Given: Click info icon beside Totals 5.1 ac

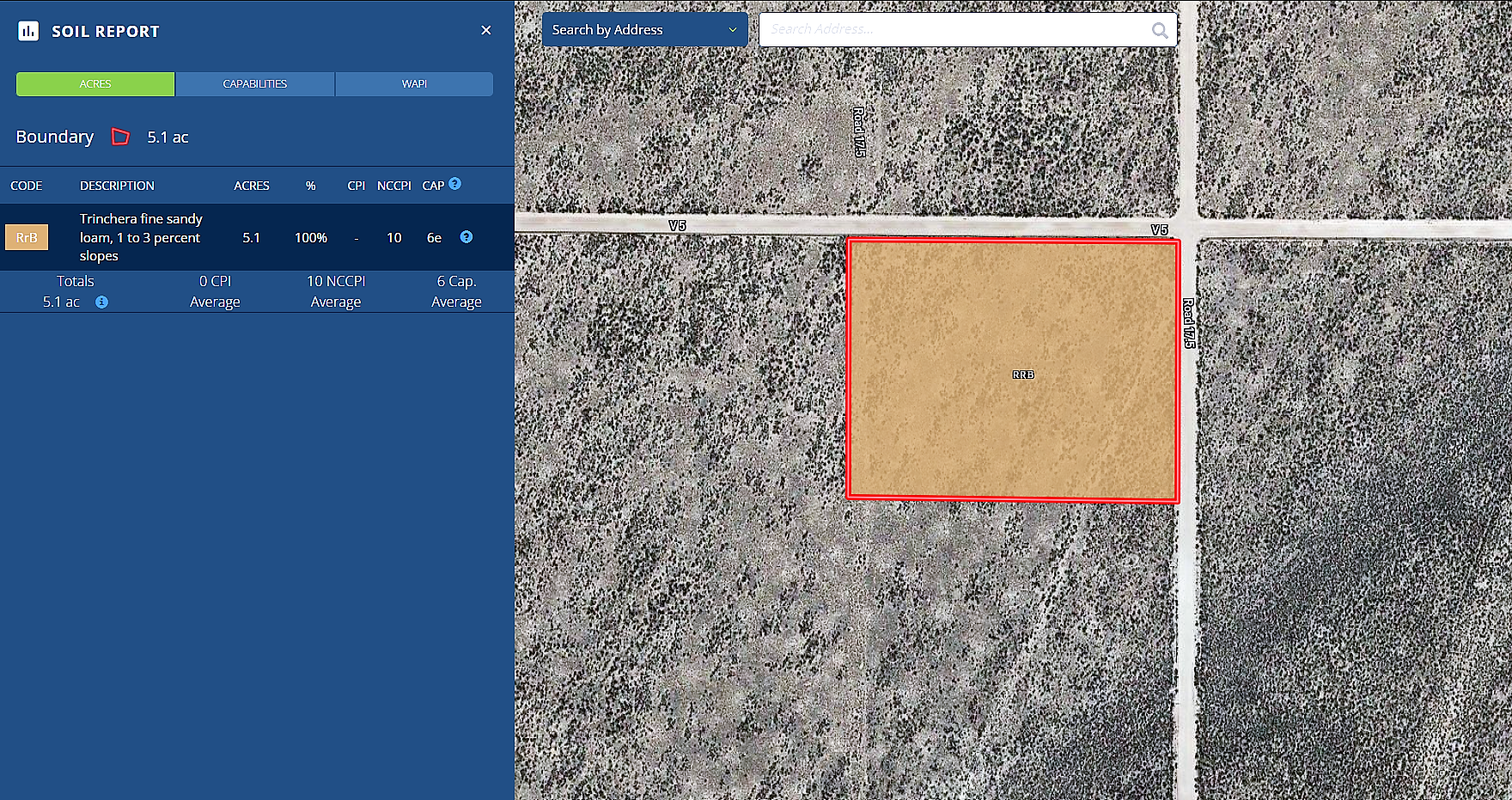Looking at the screenshot, I should pyautogui.click(x=101, y=302).
